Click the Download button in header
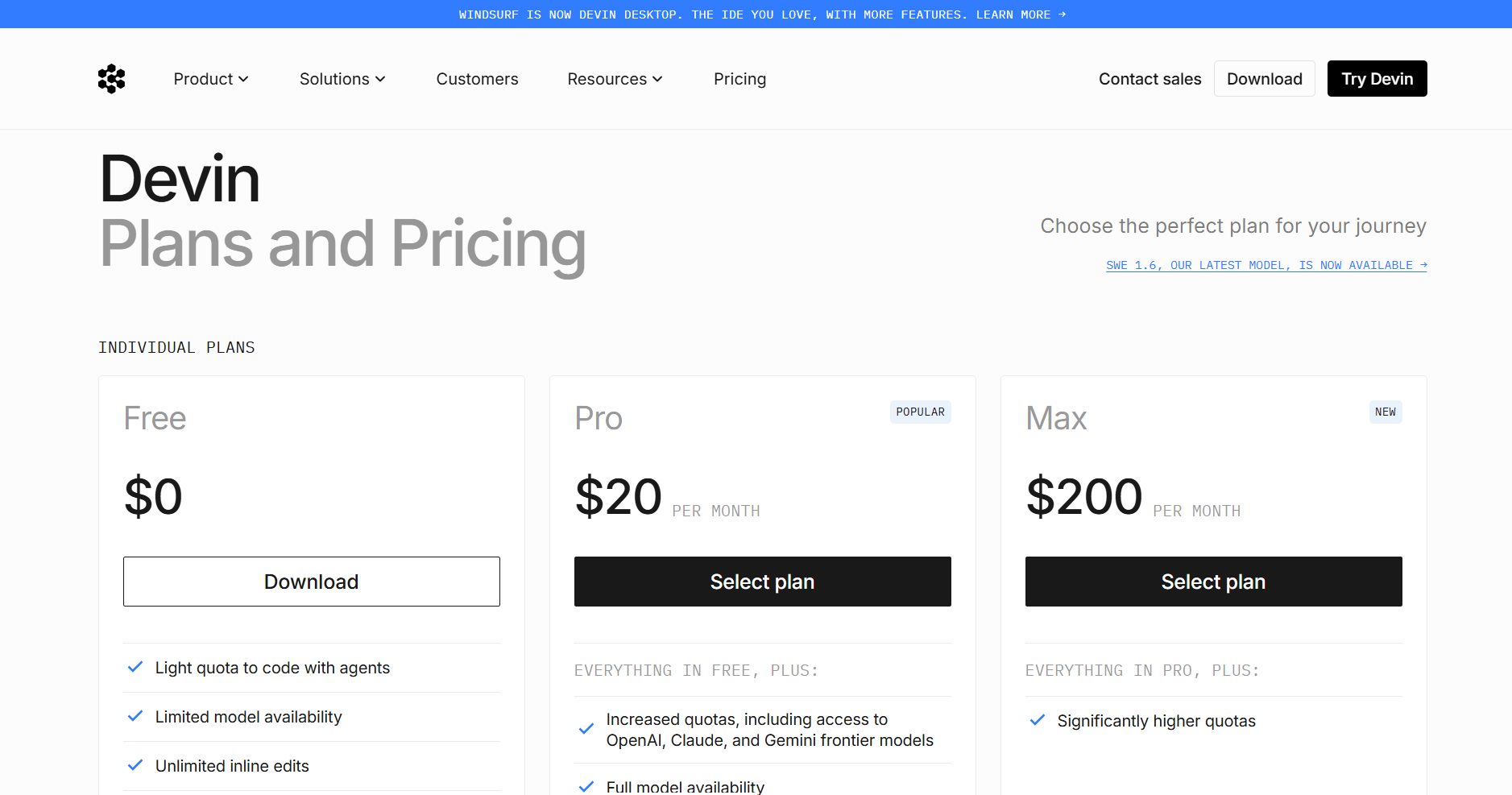 (x=1264, y=79)
